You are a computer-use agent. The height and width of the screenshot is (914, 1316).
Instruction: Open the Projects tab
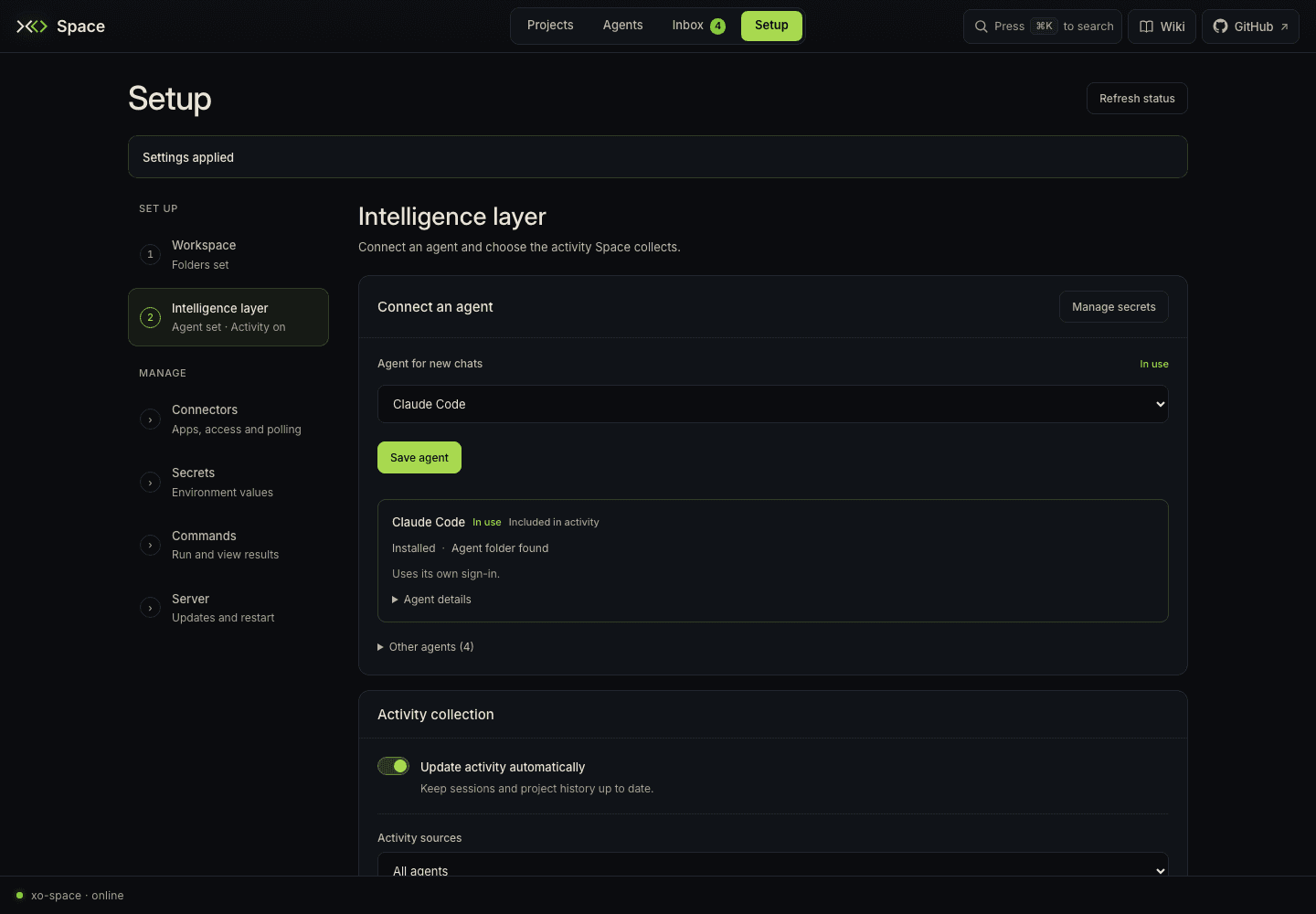(550, 26)
